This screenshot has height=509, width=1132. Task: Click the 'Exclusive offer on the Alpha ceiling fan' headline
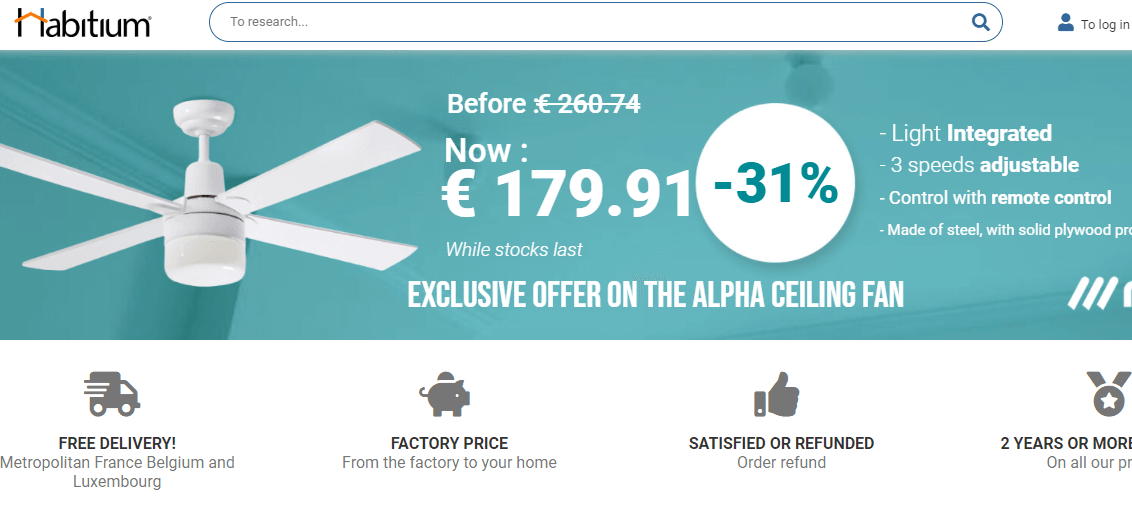pos(655,295)
